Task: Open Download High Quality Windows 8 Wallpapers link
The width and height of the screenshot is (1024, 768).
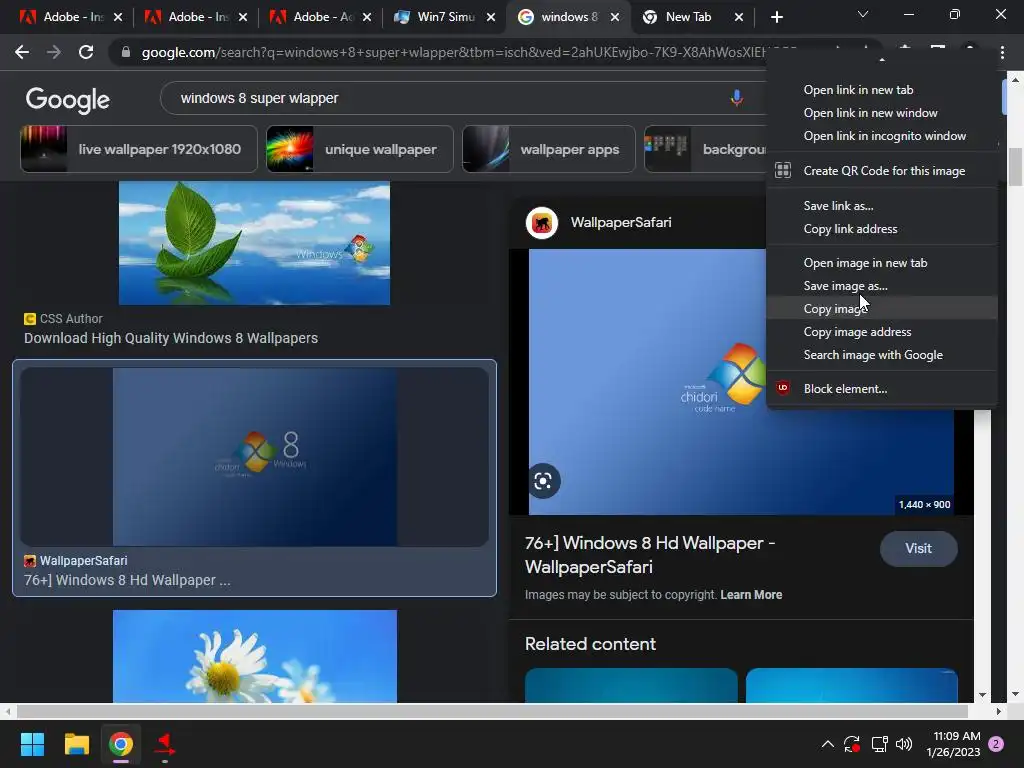Action: pyautogui.click(x=171, y=338)
